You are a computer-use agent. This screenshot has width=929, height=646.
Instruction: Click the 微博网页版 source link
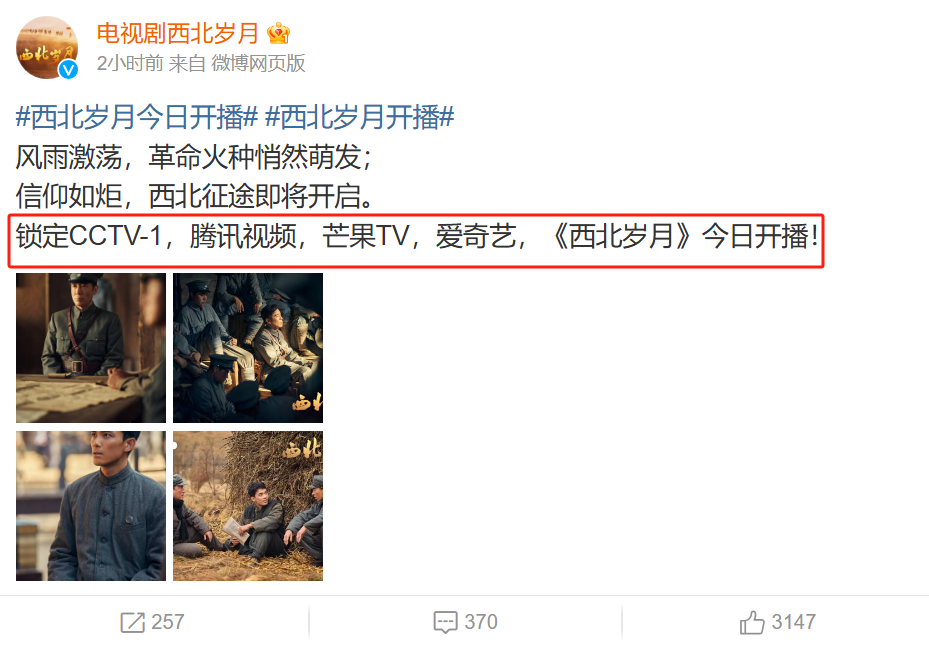coord(258,63)
